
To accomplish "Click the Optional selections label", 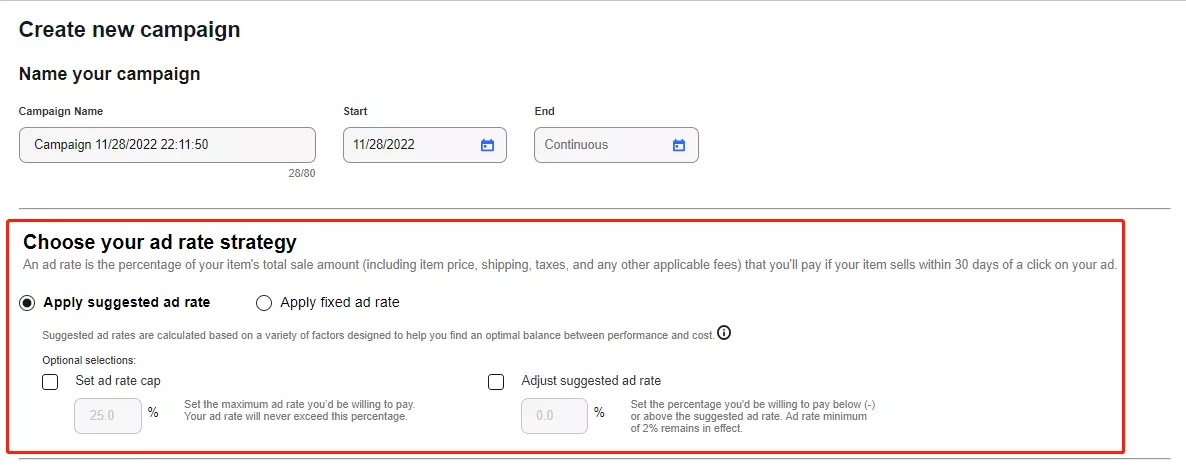I will (x=89, y=360).
